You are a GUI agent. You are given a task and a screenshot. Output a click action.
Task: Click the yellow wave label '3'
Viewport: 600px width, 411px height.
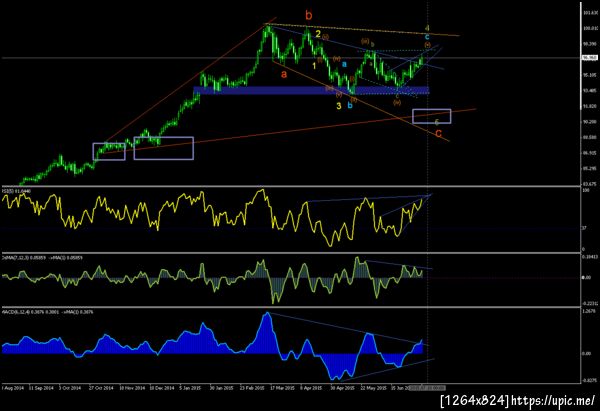[x=339, y=106]
